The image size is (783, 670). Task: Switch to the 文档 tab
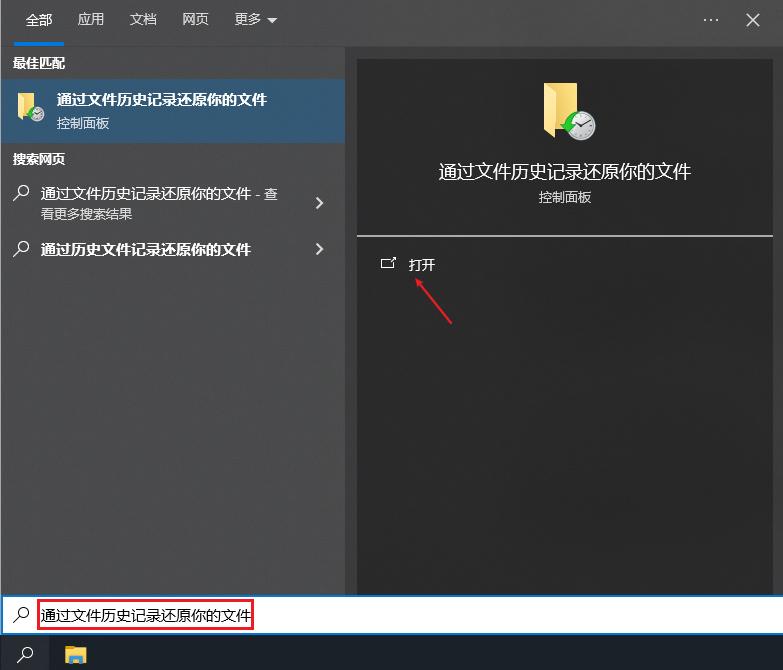click(x=143, y=19)
